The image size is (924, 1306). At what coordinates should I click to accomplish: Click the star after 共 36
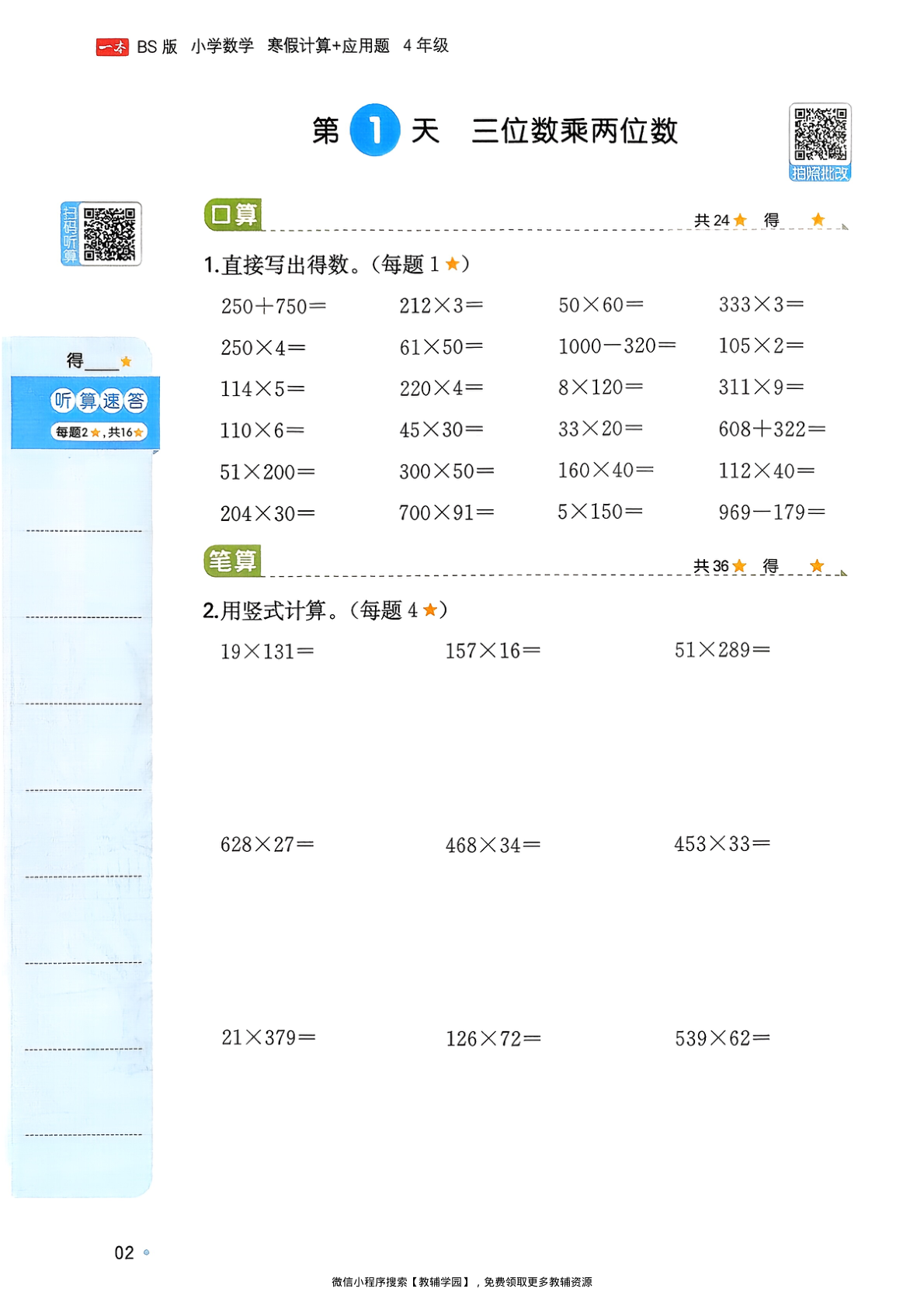(x=739, y=565)
